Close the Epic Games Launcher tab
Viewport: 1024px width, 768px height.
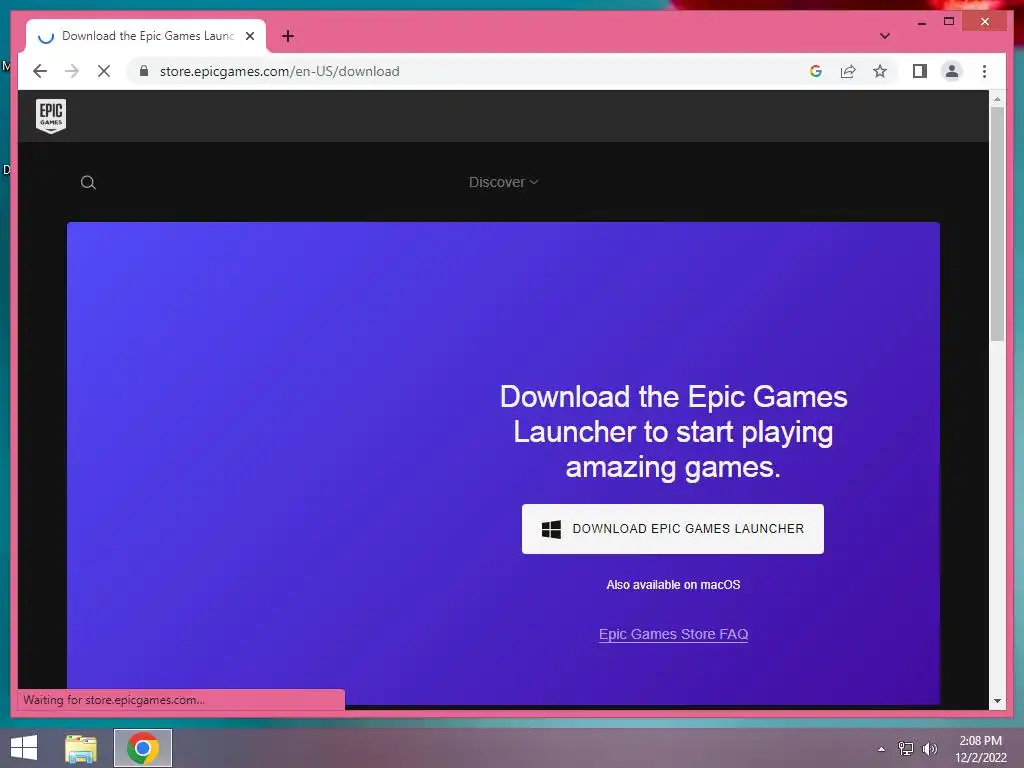tap(249, 36)
